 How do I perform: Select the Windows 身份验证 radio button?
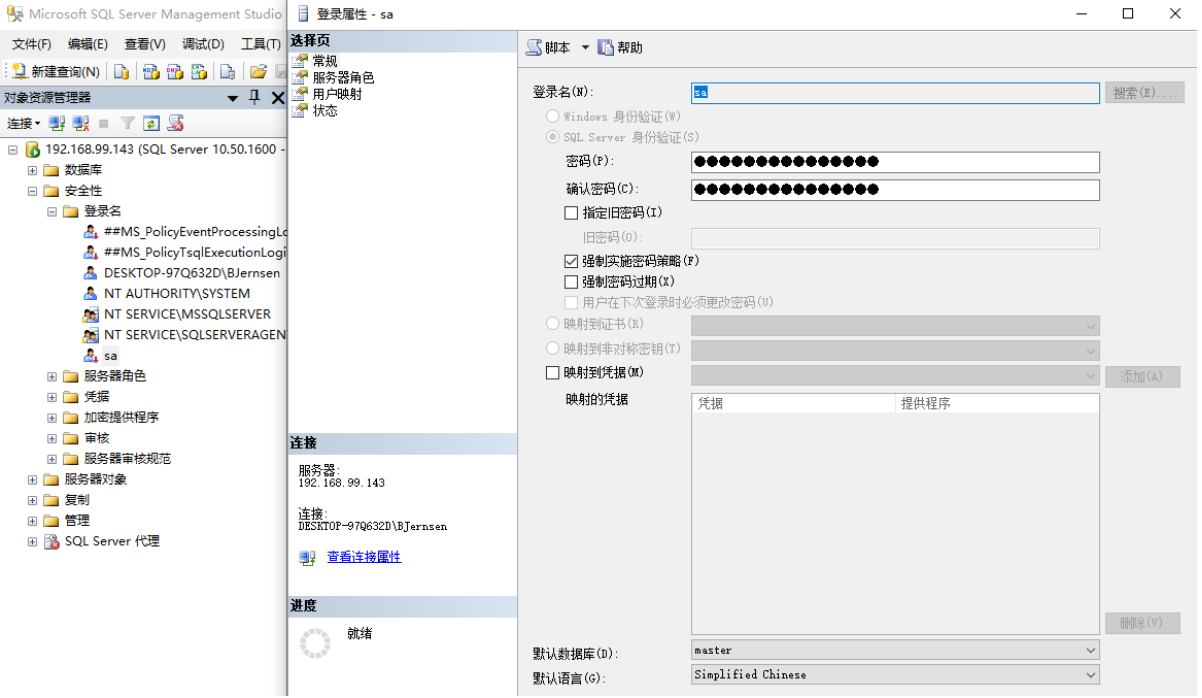552,117
